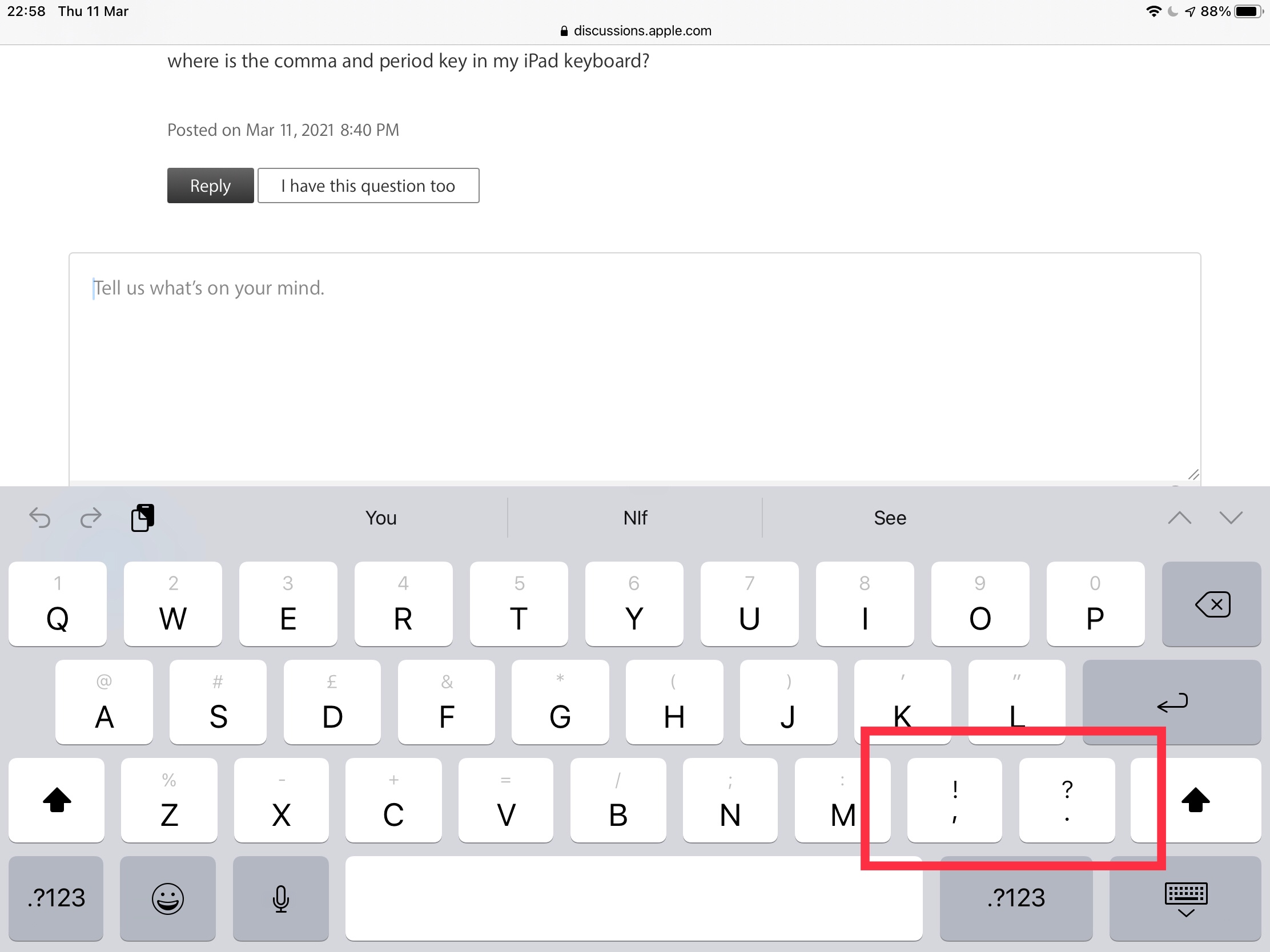This screenshot has width=1270, height=952.
Task: Toggle Shift on the right side
Action: click(x=1197, y=801)
